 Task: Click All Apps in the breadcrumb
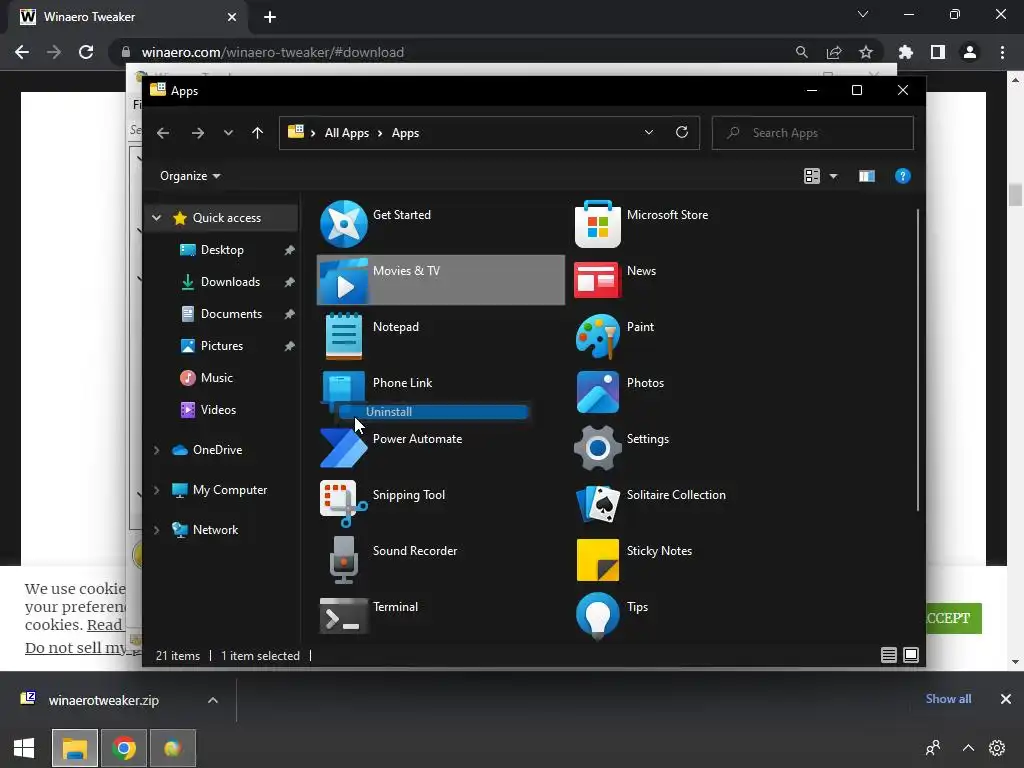(x=347, y=133)
